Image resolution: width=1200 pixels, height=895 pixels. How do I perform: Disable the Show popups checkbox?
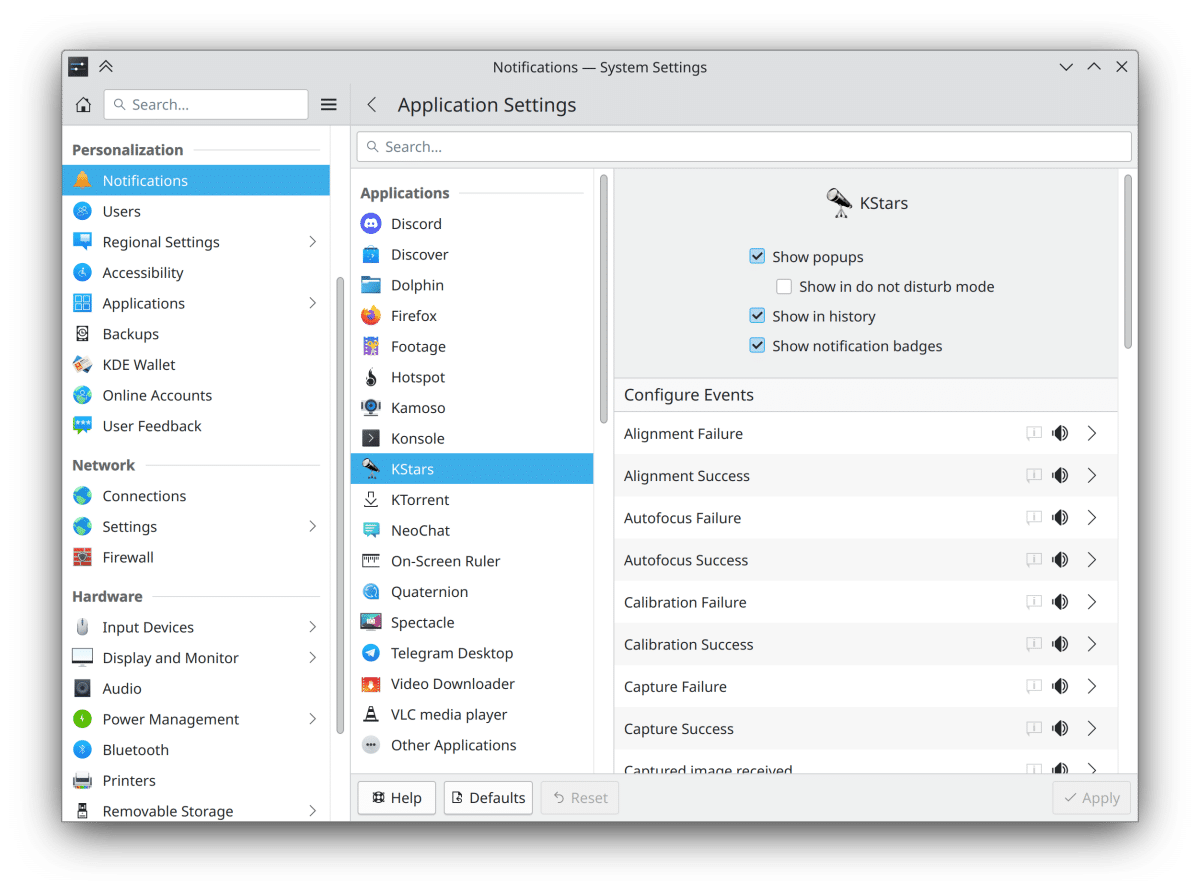(757, 257)
